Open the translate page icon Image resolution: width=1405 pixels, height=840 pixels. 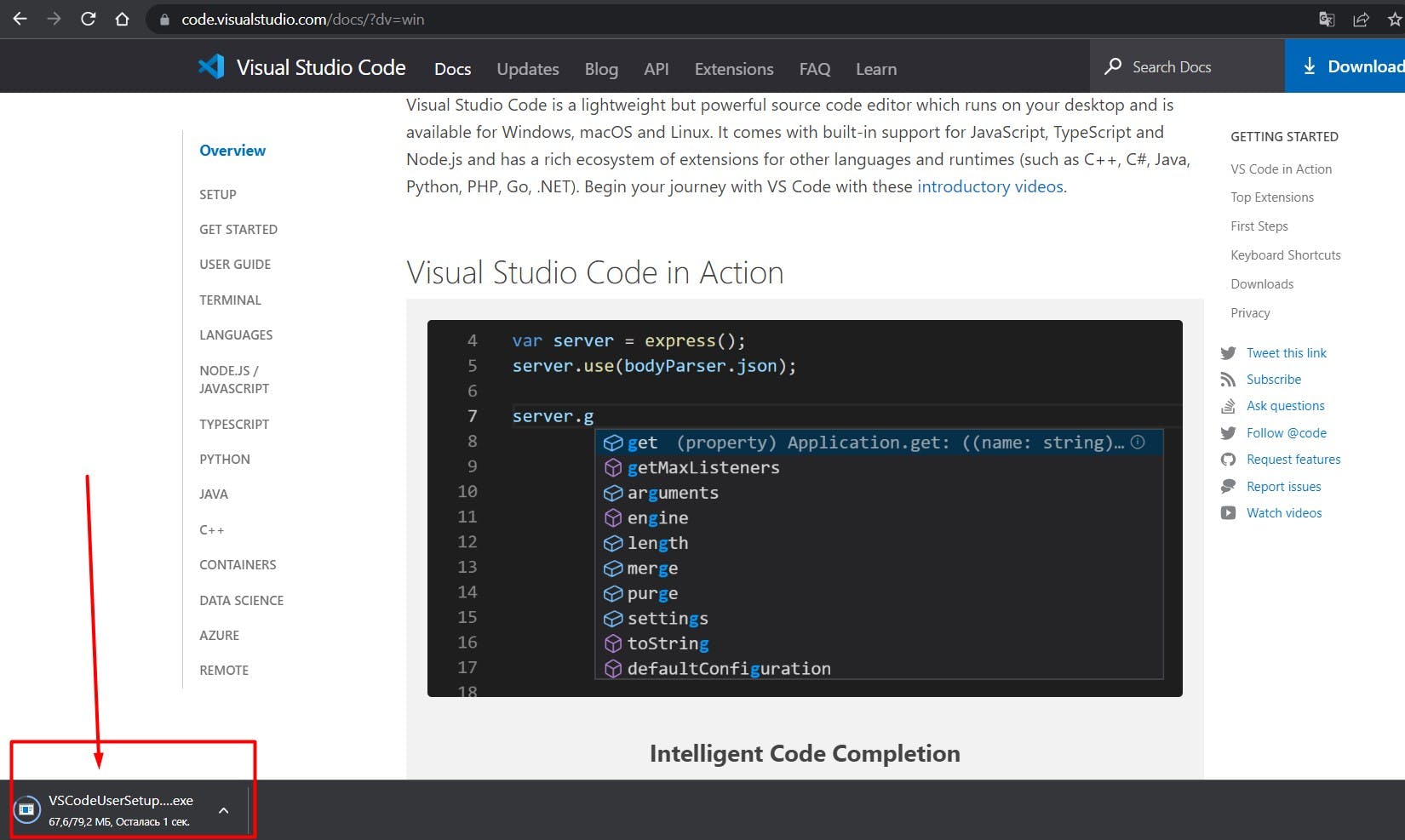(1327, 19)
